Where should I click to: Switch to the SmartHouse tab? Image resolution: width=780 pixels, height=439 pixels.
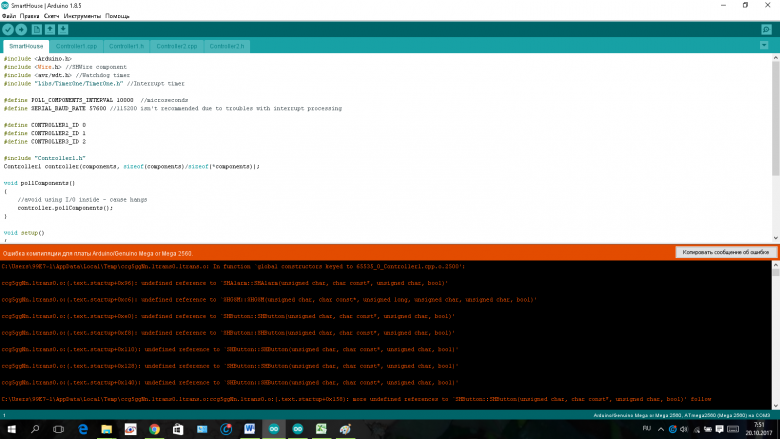(x=26, y=46)
